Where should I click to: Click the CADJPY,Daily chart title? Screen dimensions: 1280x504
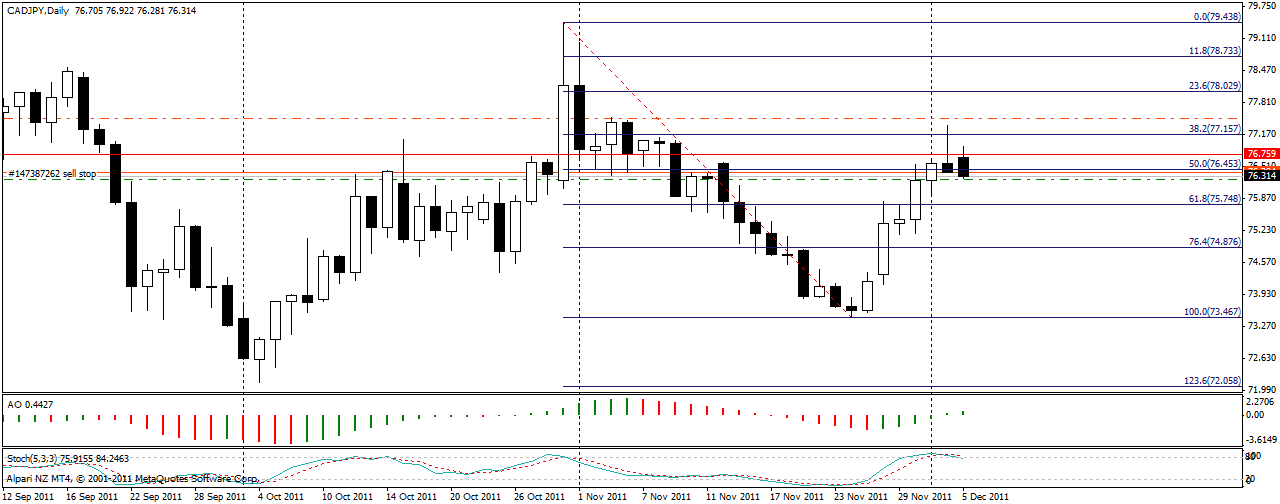click(x=37, y=9)
